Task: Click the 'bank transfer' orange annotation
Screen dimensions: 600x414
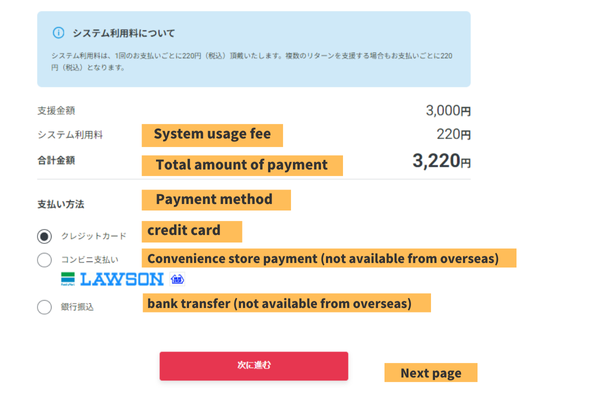Action: (286, 302)
